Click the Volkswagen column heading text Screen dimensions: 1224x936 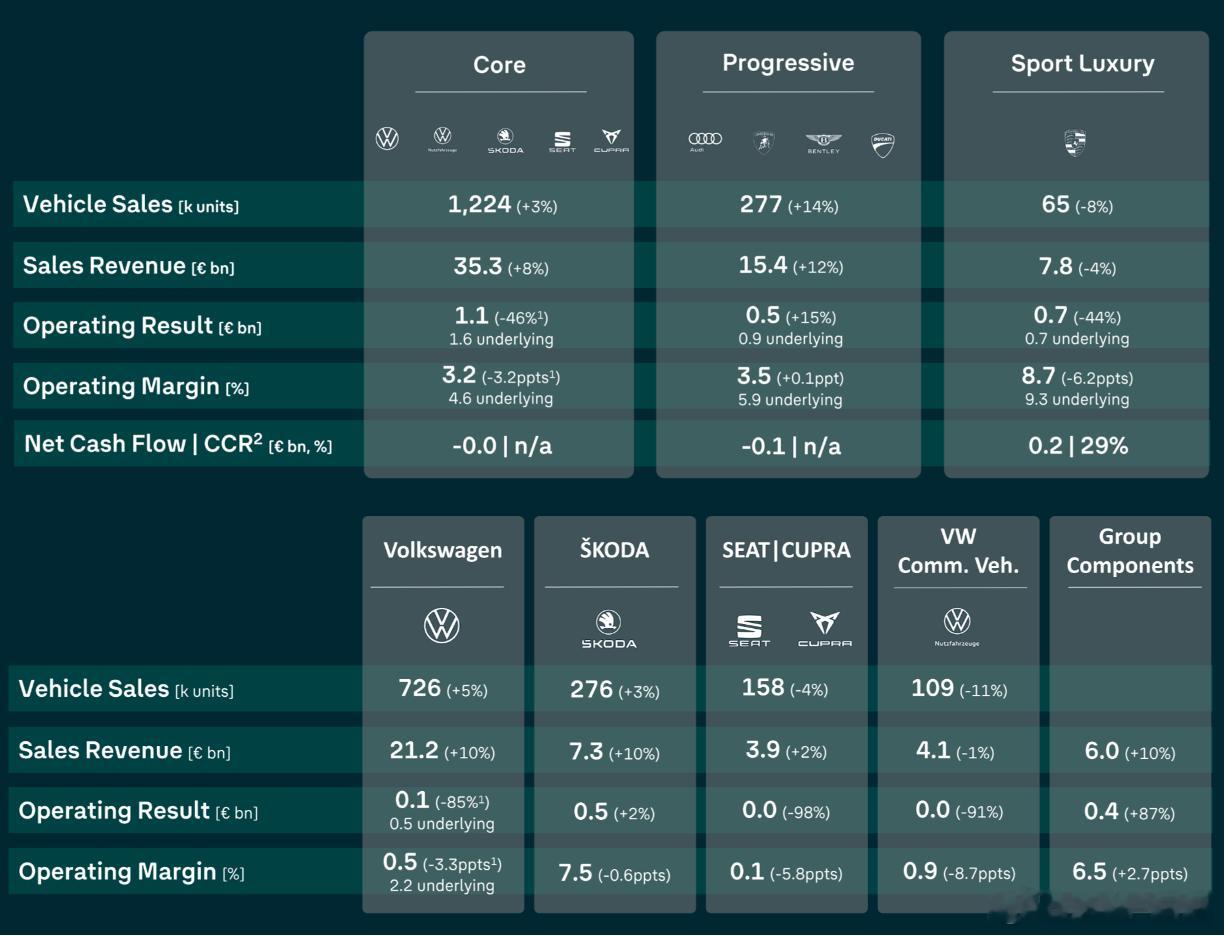[443, 550]
